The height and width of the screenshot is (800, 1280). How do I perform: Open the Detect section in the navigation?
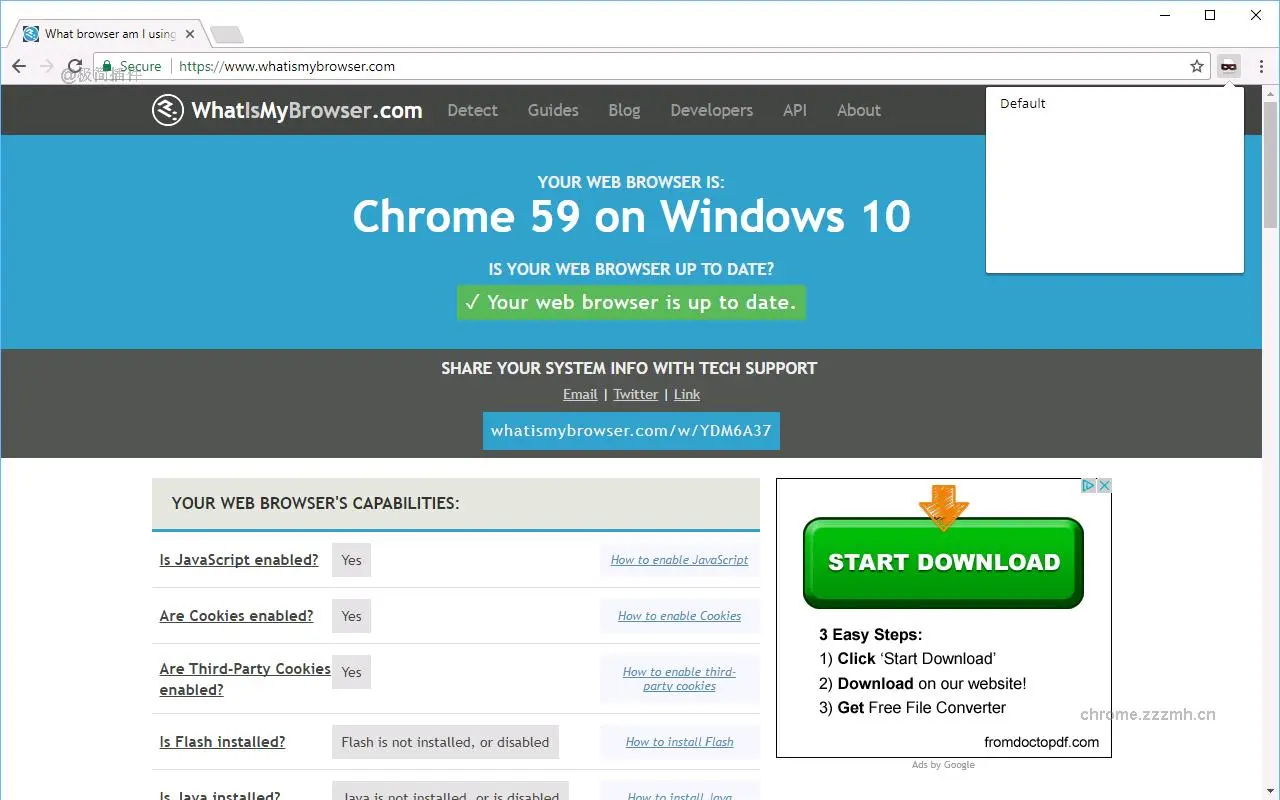tap(472, 110)
